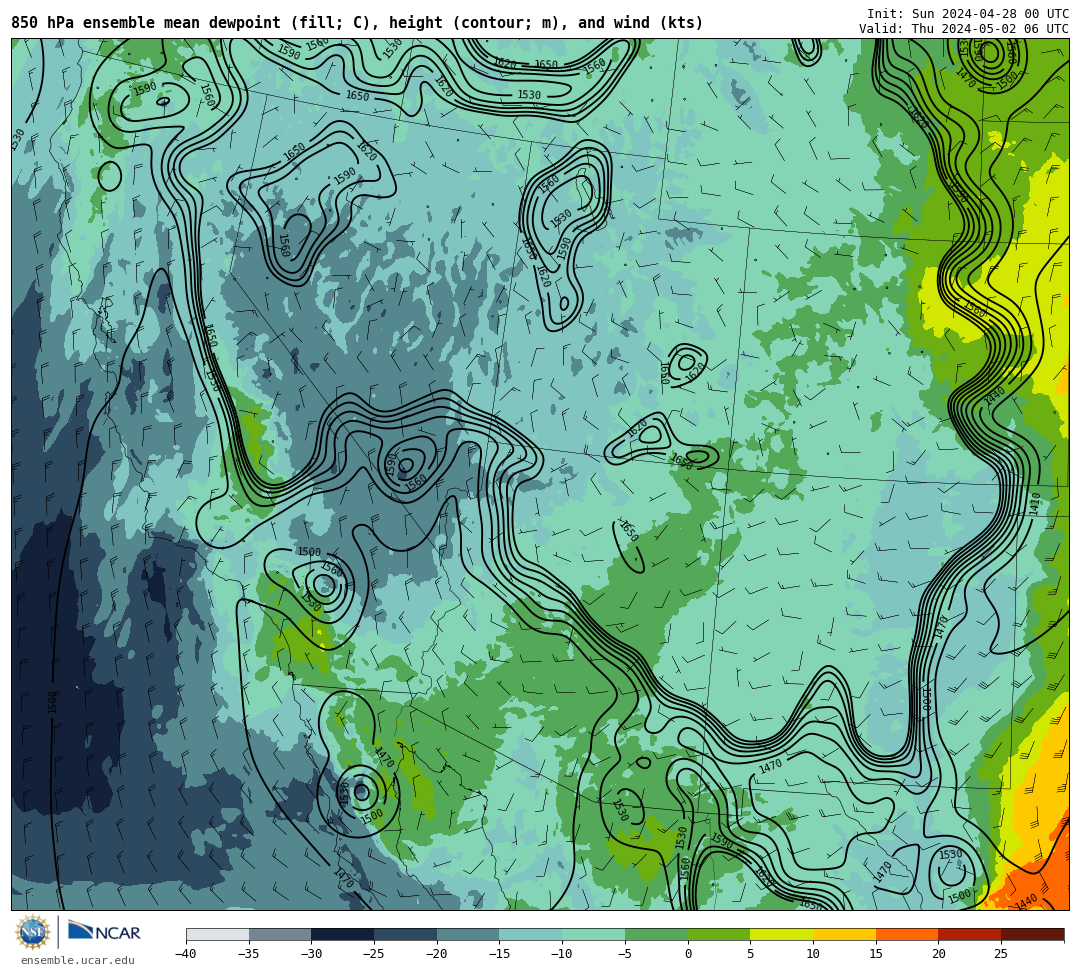1080x973 pixels.
Task: Click the 15 colorbar tick label
Action: click(x=876, y=954)
